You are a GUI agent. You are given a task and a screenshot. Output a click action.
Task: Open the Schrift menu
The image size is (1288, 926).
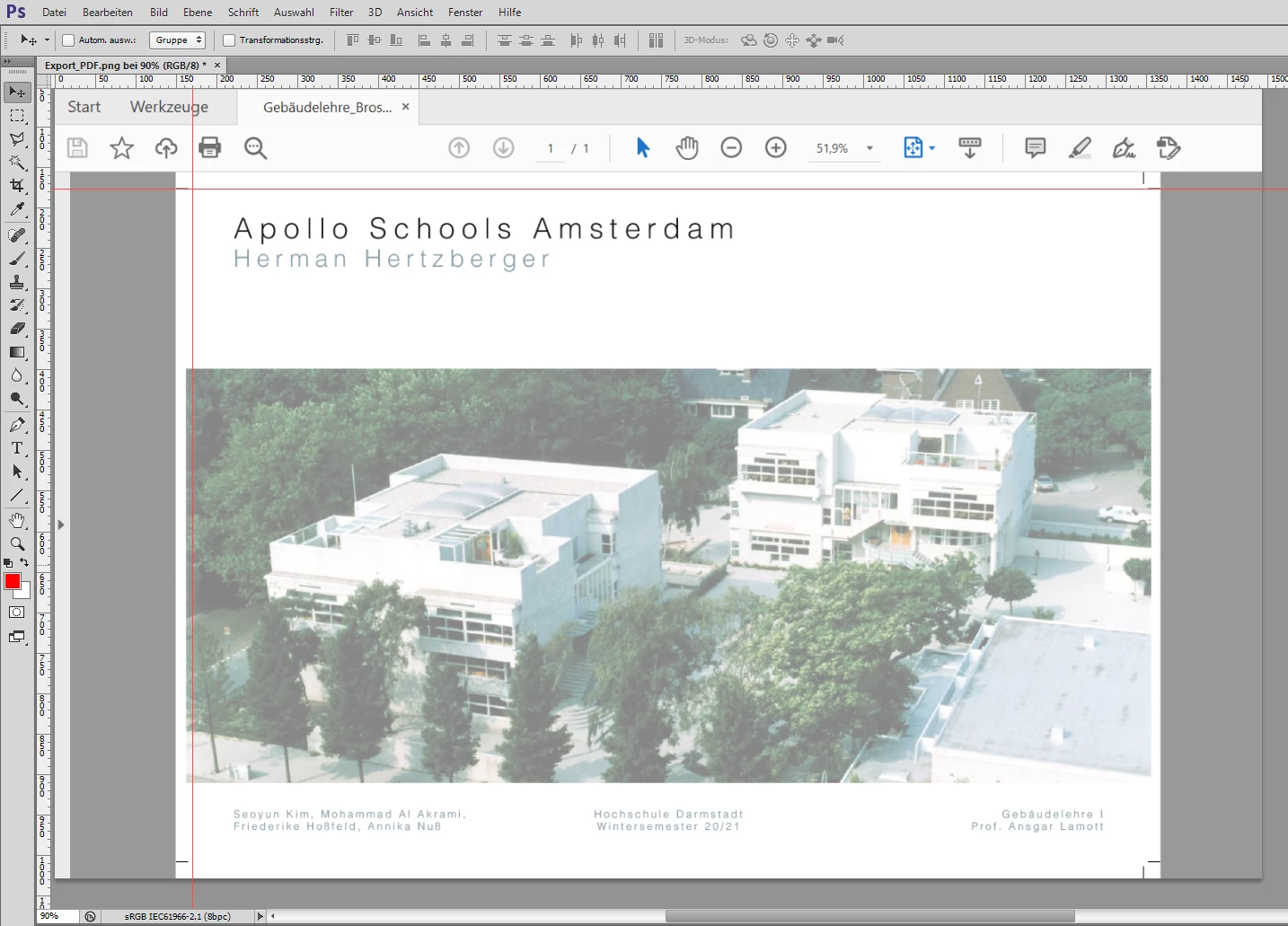point(243,13)
